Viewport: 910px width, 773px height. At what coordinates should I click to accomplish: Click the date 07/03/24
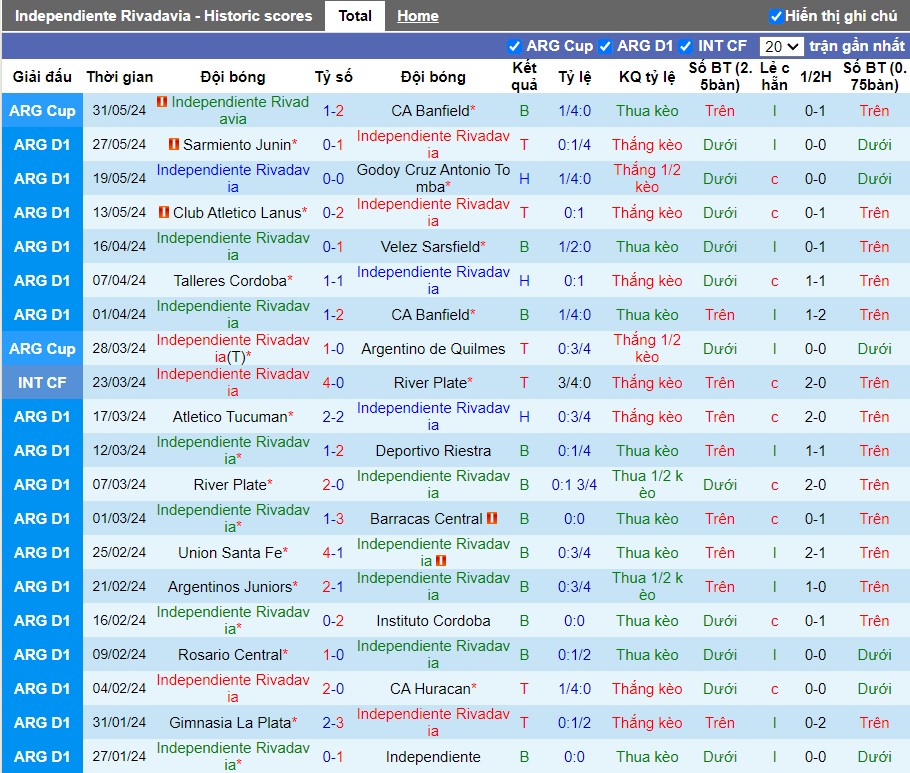[119, 484]
